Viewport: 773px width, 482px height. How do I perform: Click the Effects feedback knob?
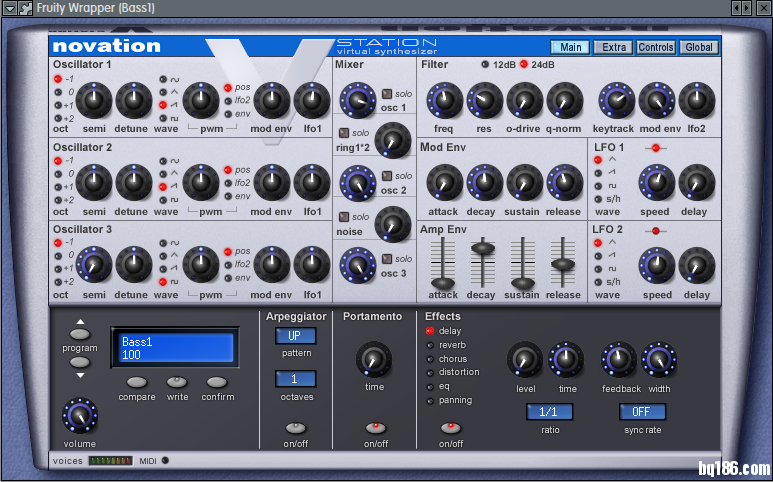coord(619,360)
